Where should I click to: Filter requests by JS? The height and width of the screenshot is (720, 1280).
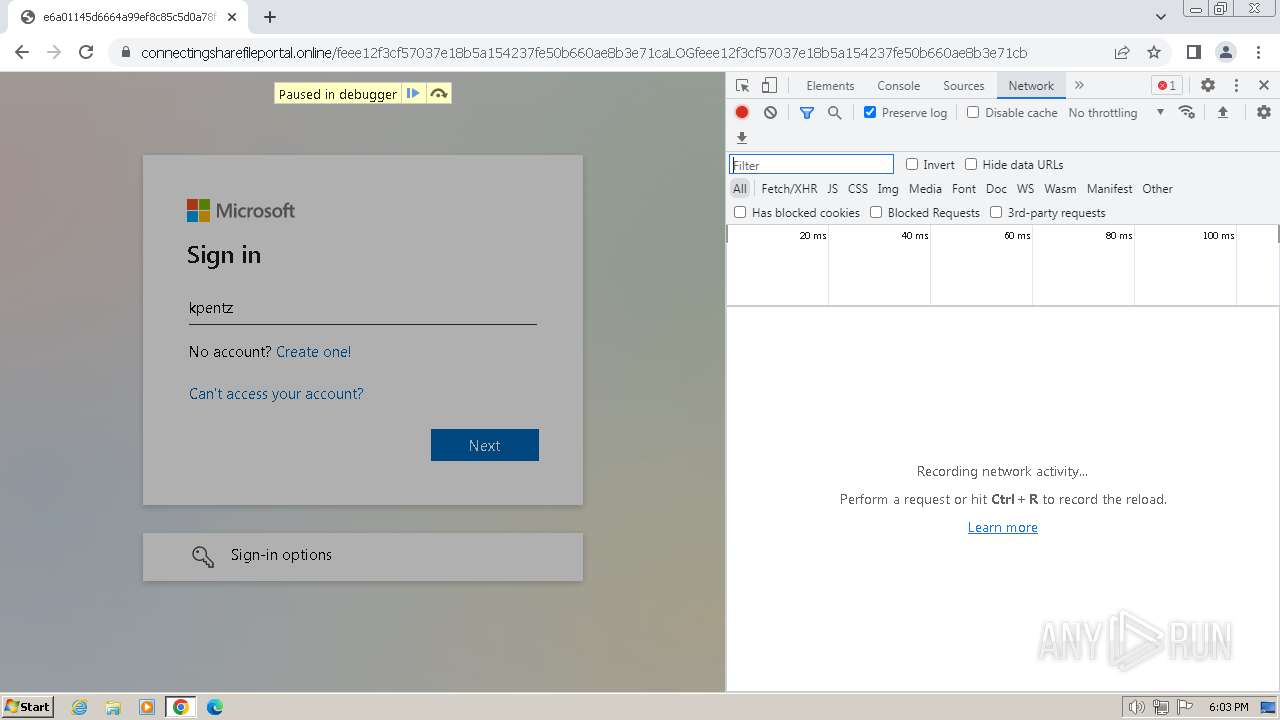832,188
